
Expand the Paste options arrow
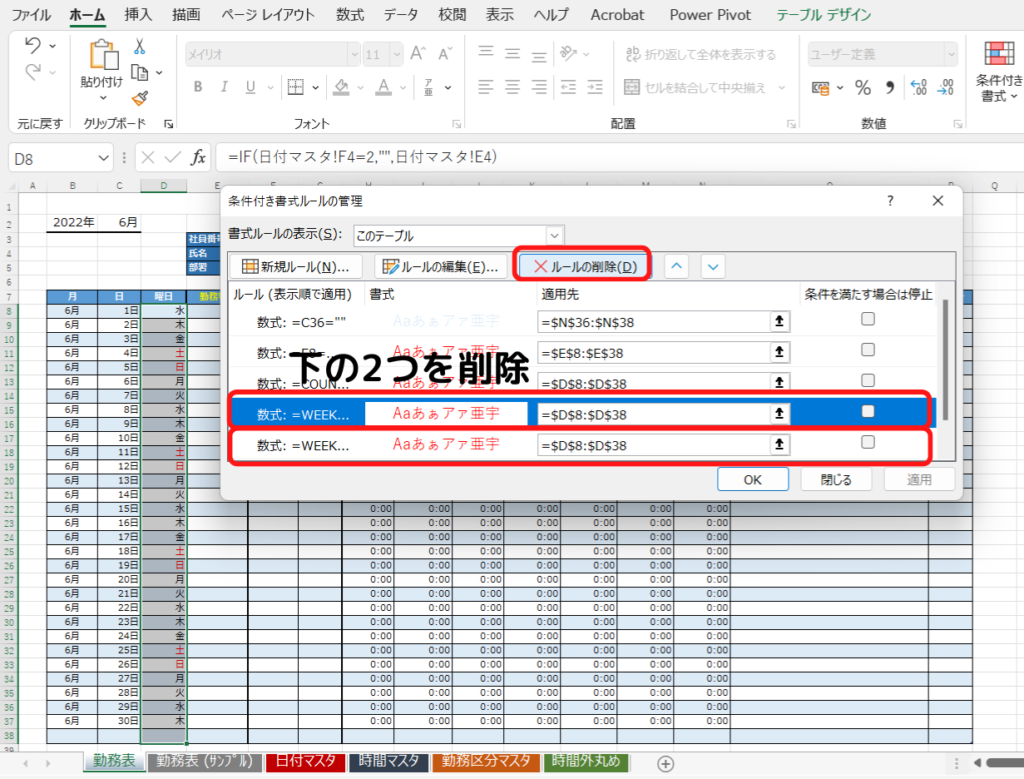click(103, 98)
